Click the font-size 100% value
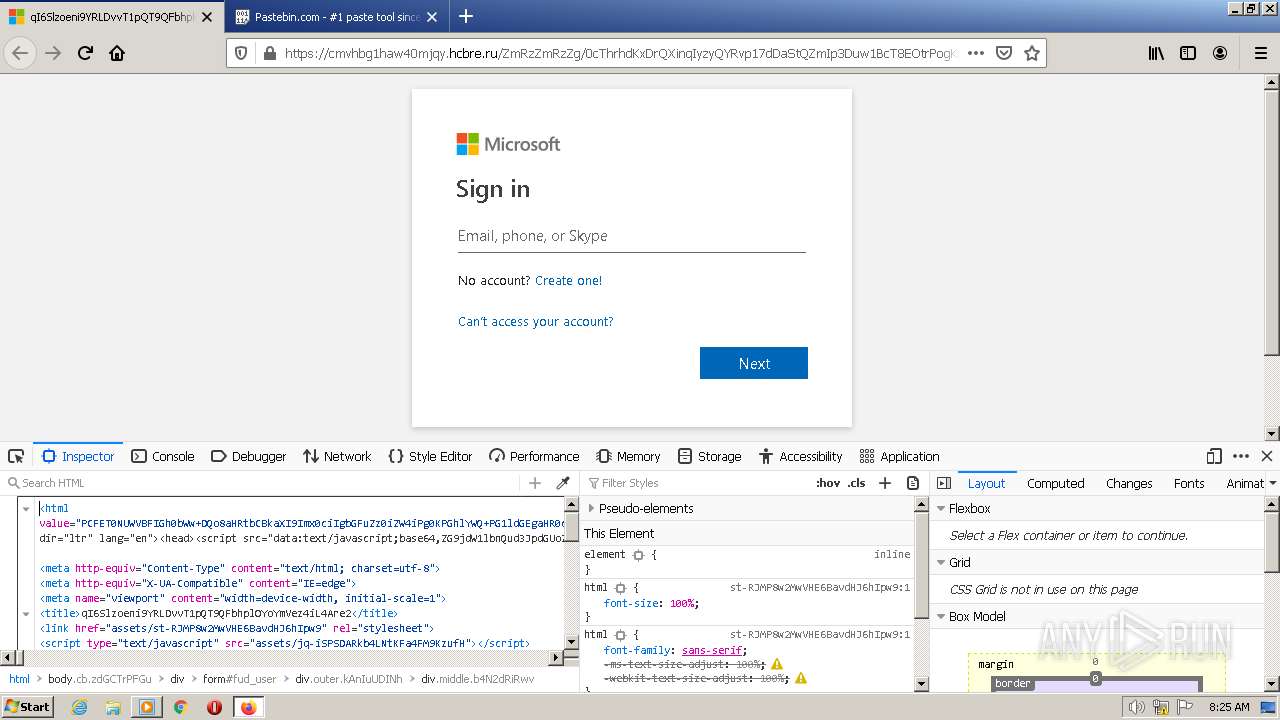The width and height of the screenshot is (1280, 720). coord(682,604)
